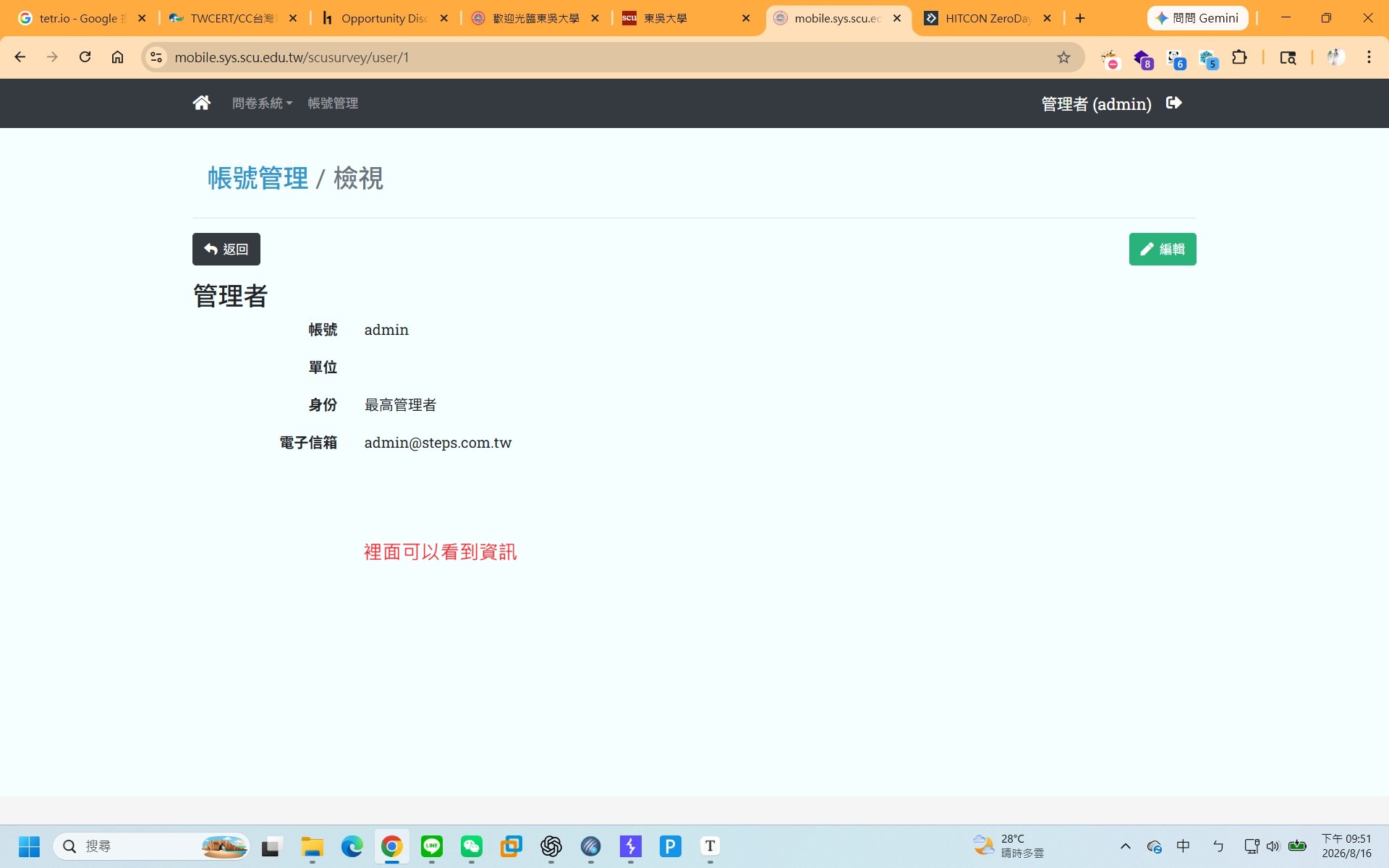Close the 東吳大學 tab
Viewport: 1389px width, 868px height.
[746, 18]
